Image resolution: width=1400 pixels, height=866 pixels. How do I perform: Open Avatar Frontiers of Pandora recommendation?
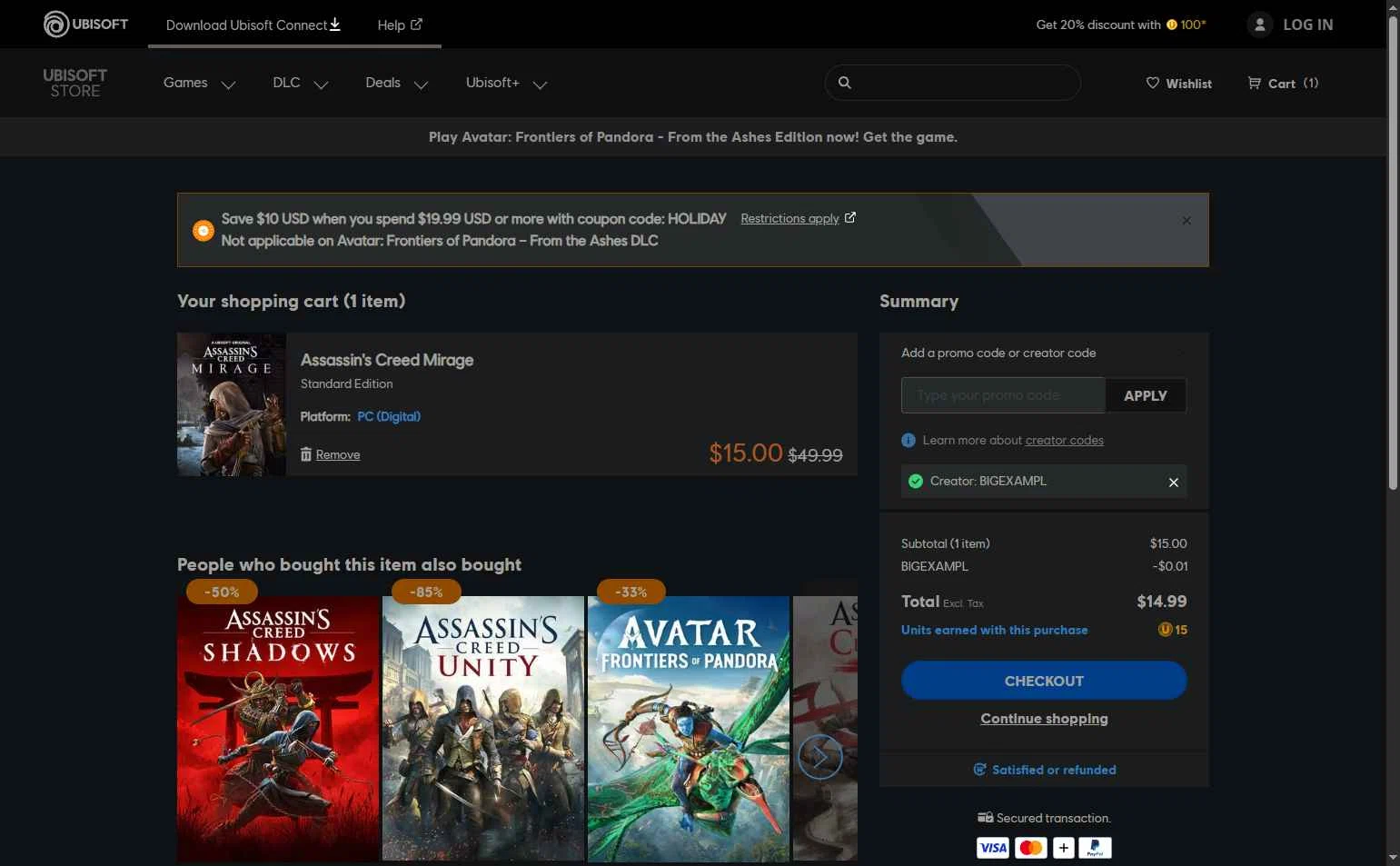coord(689,729)
